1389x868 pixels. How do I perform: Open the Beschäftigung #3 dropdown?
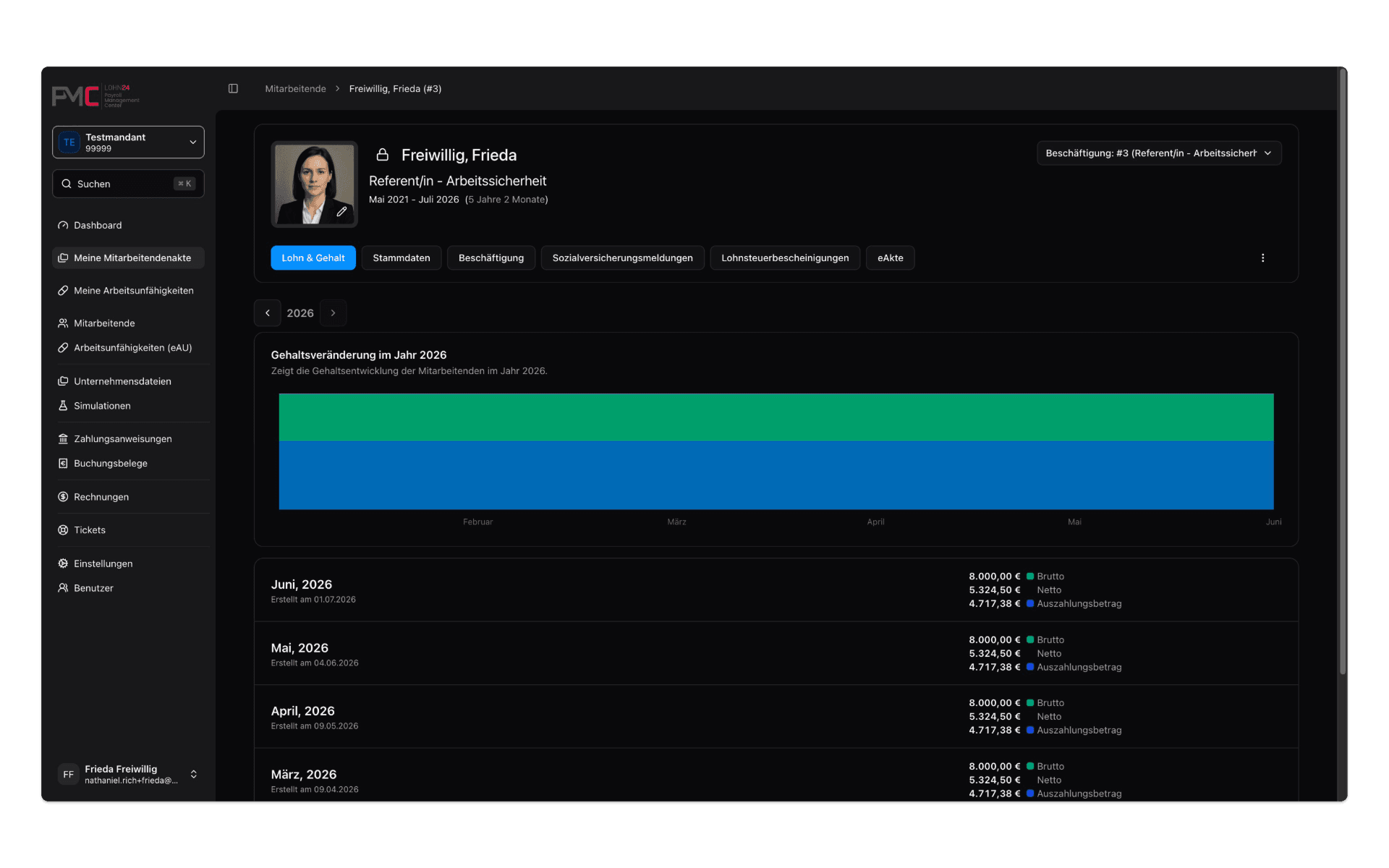(x=1159, y=153)
